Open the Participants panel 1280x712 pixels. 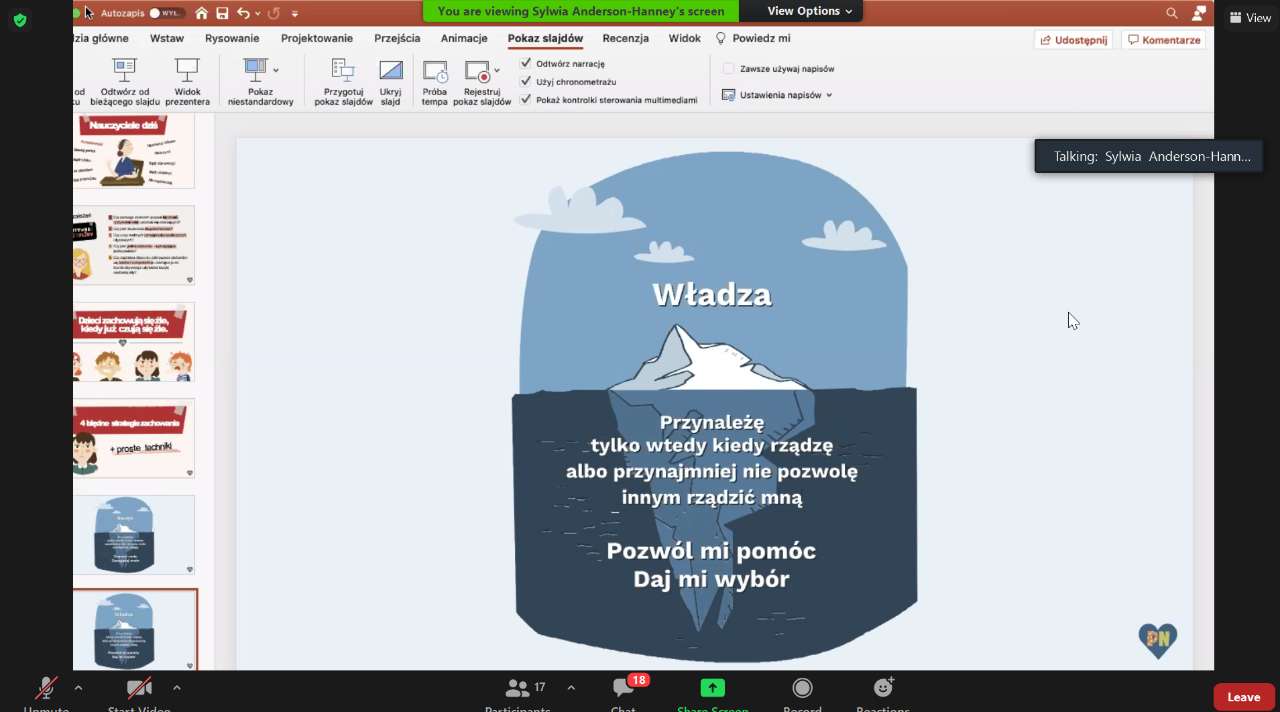click(518, 689)
